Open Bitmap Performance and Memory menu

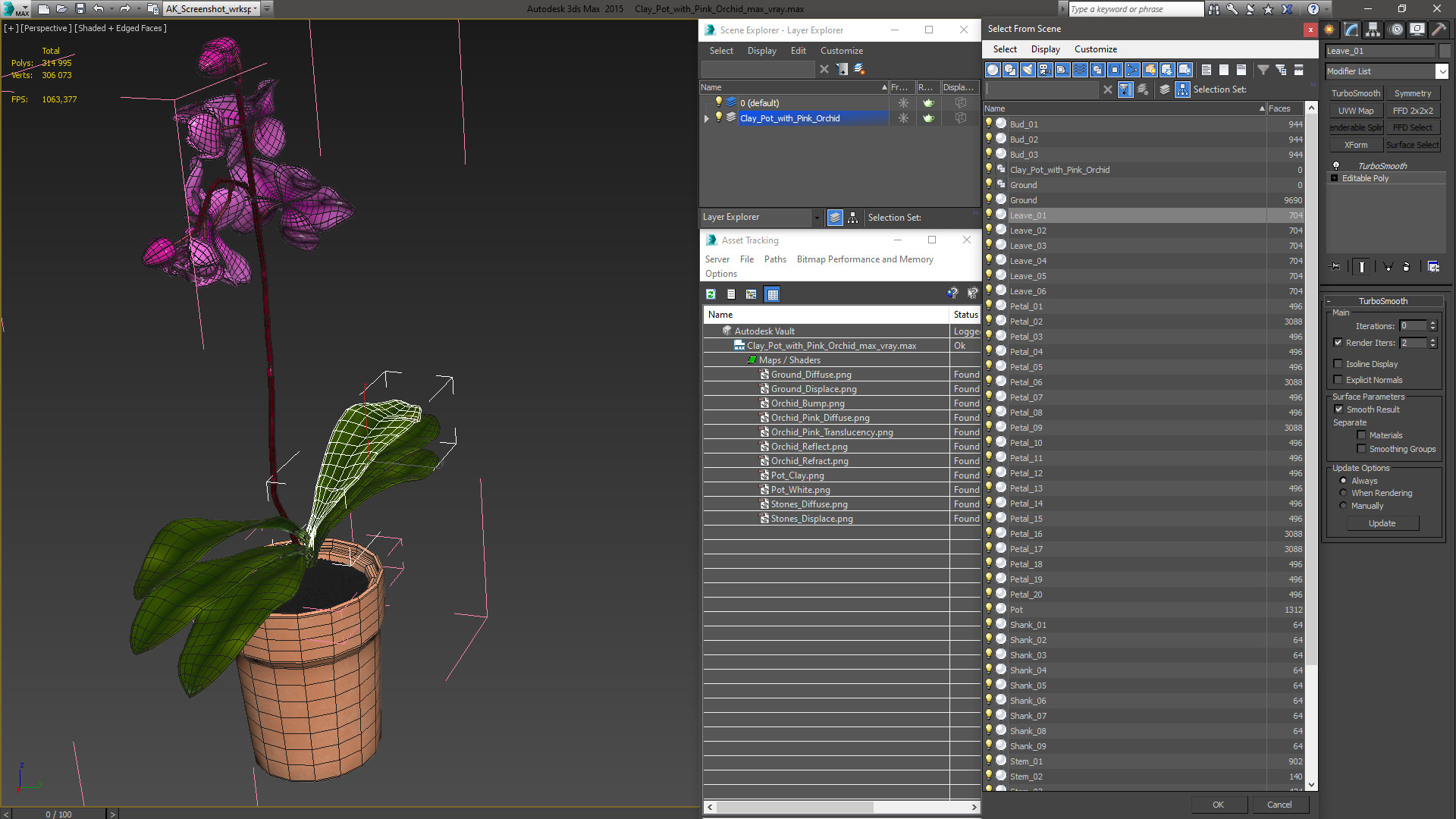(864, 259)
